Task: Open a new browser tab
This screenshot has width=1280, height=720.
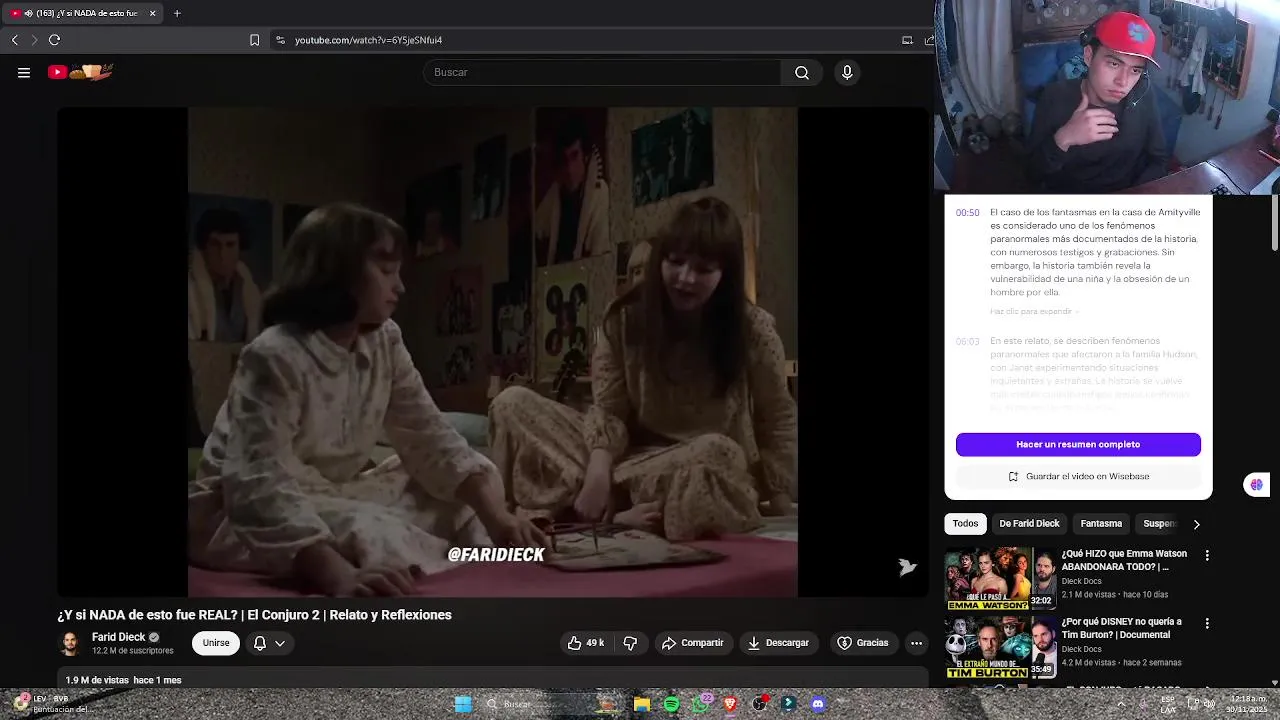Action: [x=177, y=13]
